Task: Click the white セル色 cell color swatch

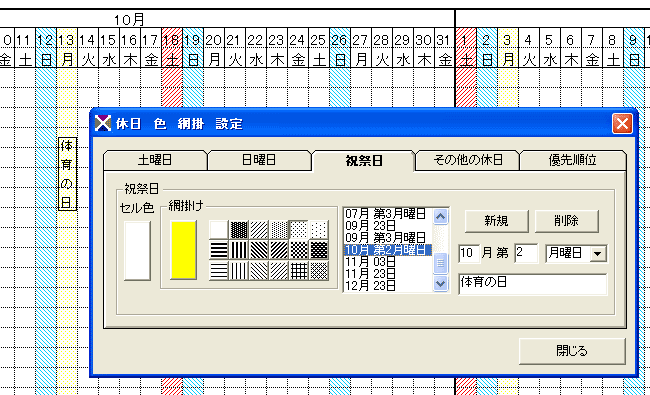Action: 137,251
